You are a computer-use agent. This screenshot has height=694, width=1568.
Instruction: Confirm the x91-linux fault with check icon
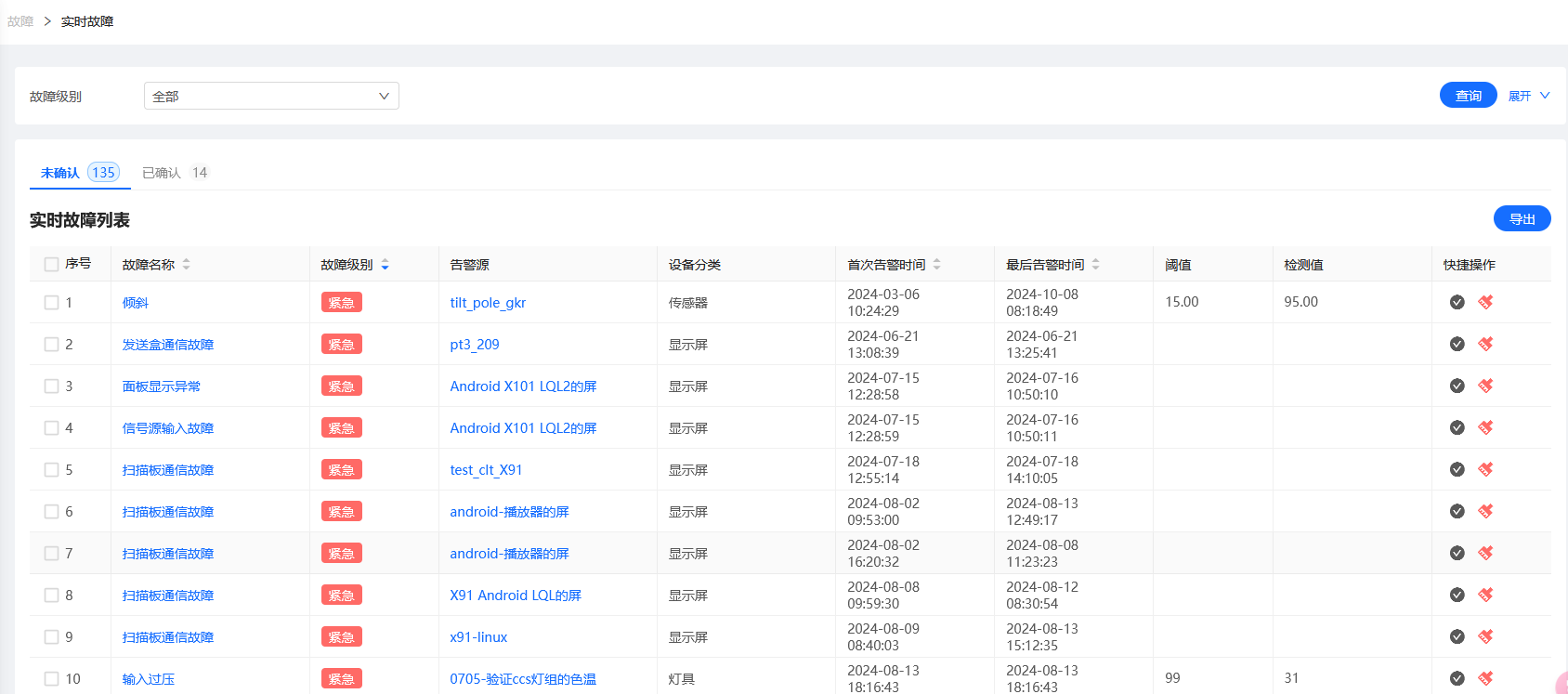(x=1457, y=636)
